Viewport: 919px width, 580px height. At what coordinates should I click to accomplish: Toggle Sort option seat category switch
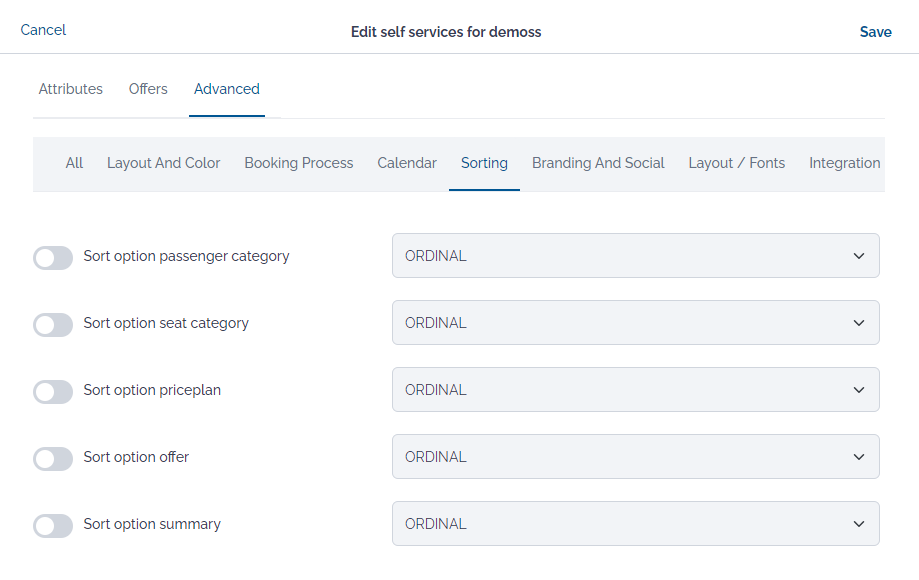tap(53, 325)
